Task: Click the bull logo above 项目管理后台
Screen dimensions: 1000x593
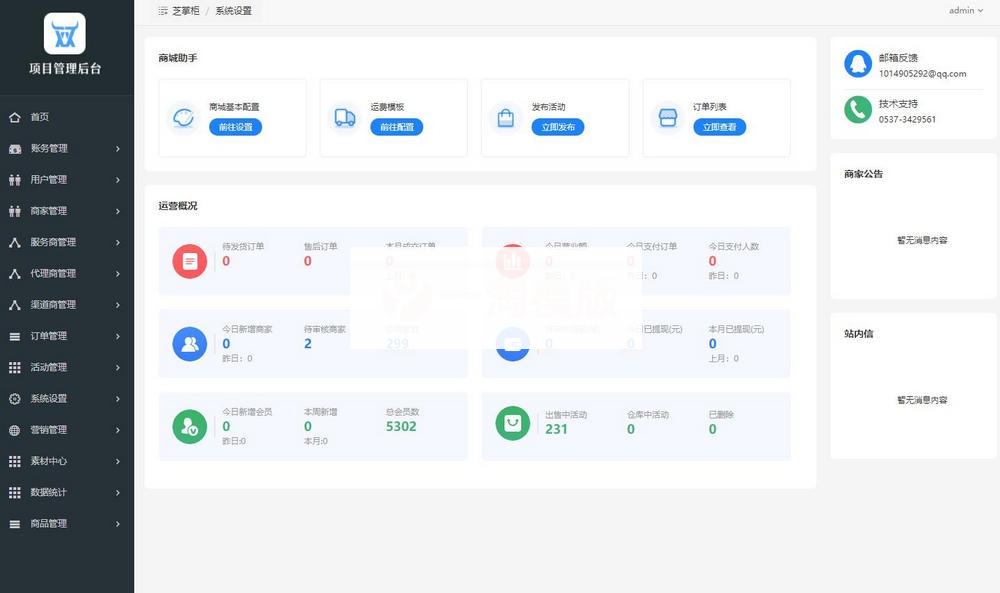Action: [65, 33]
